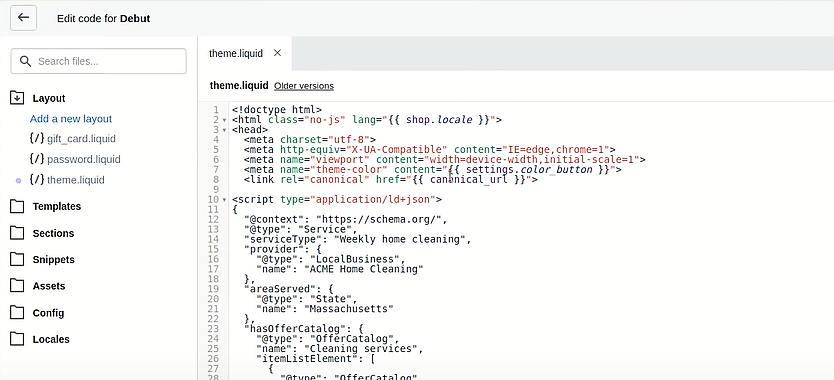Click "application/ld+json" script type

click(x=377, y=200)
